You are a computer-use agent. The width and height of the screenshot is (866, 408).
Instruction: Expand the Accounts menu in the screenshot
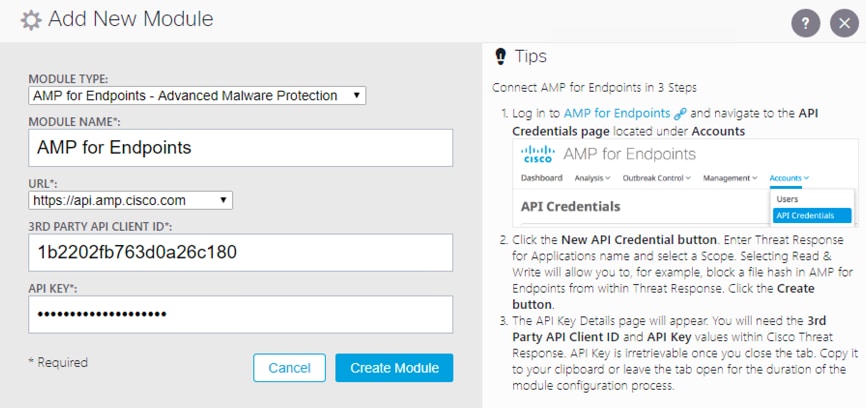[789, 178]
